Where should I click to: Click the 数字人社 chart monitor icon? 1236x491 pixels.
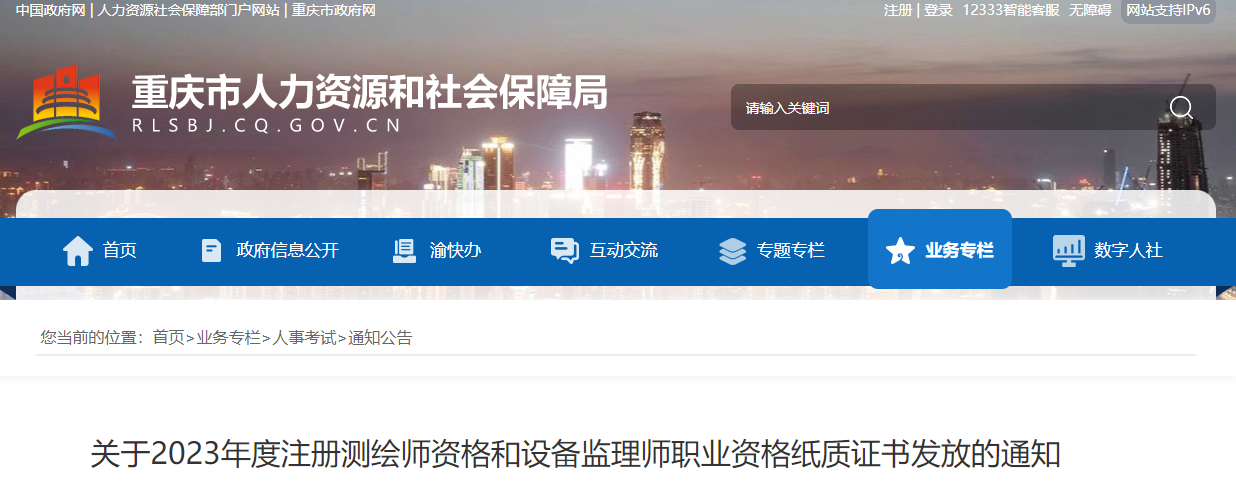1068,250
